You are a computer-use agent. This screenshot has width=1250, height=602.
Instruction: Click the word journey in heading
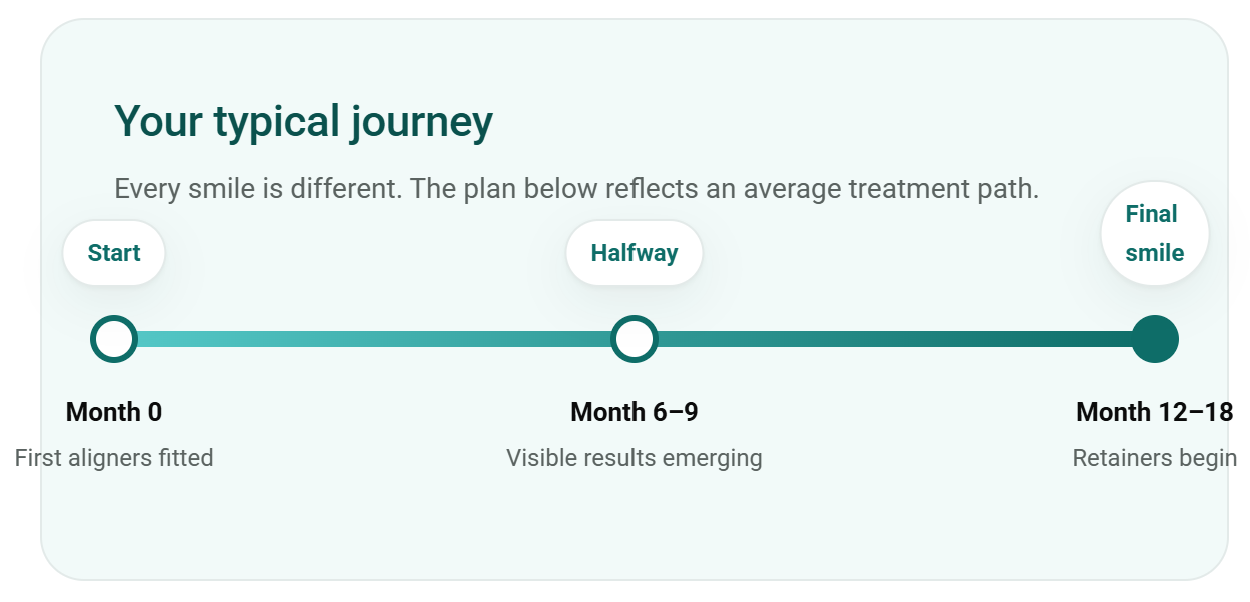point(421,124)
